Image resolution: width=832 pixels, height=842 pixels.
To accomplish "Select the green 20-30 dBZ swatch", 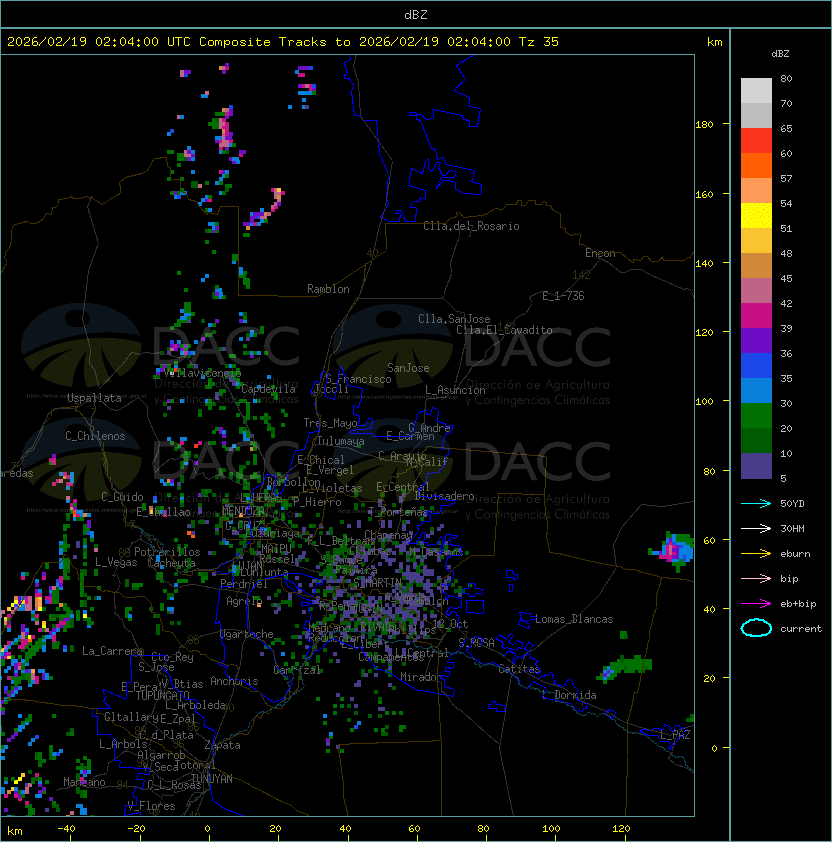I will tap(756, 416).
